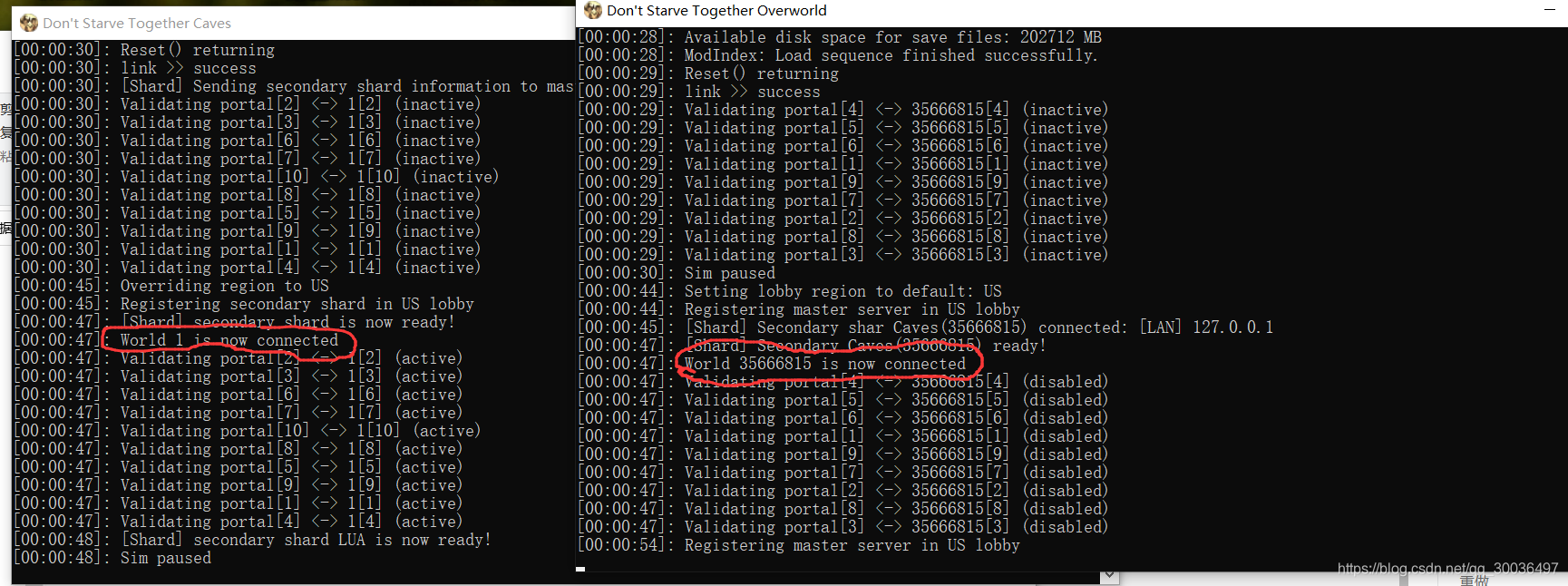Image resolution: width=1568 pixels, height=586 pixels.
Task: Click the Don't Starve Together Overworld window icon
Action: (x=593, y=10)
